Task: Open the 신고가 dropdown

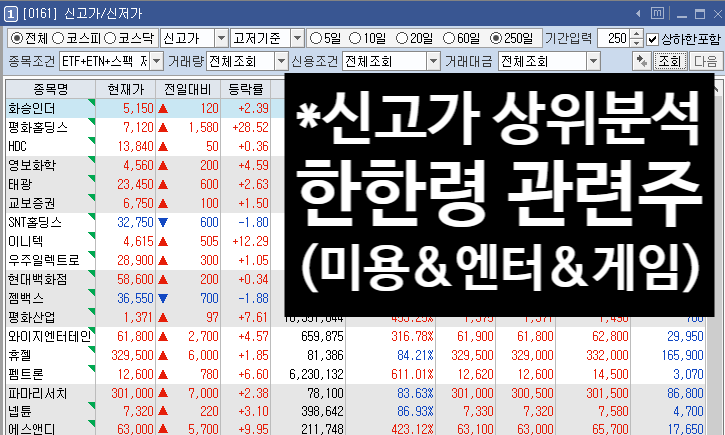Action: (221, 38)
